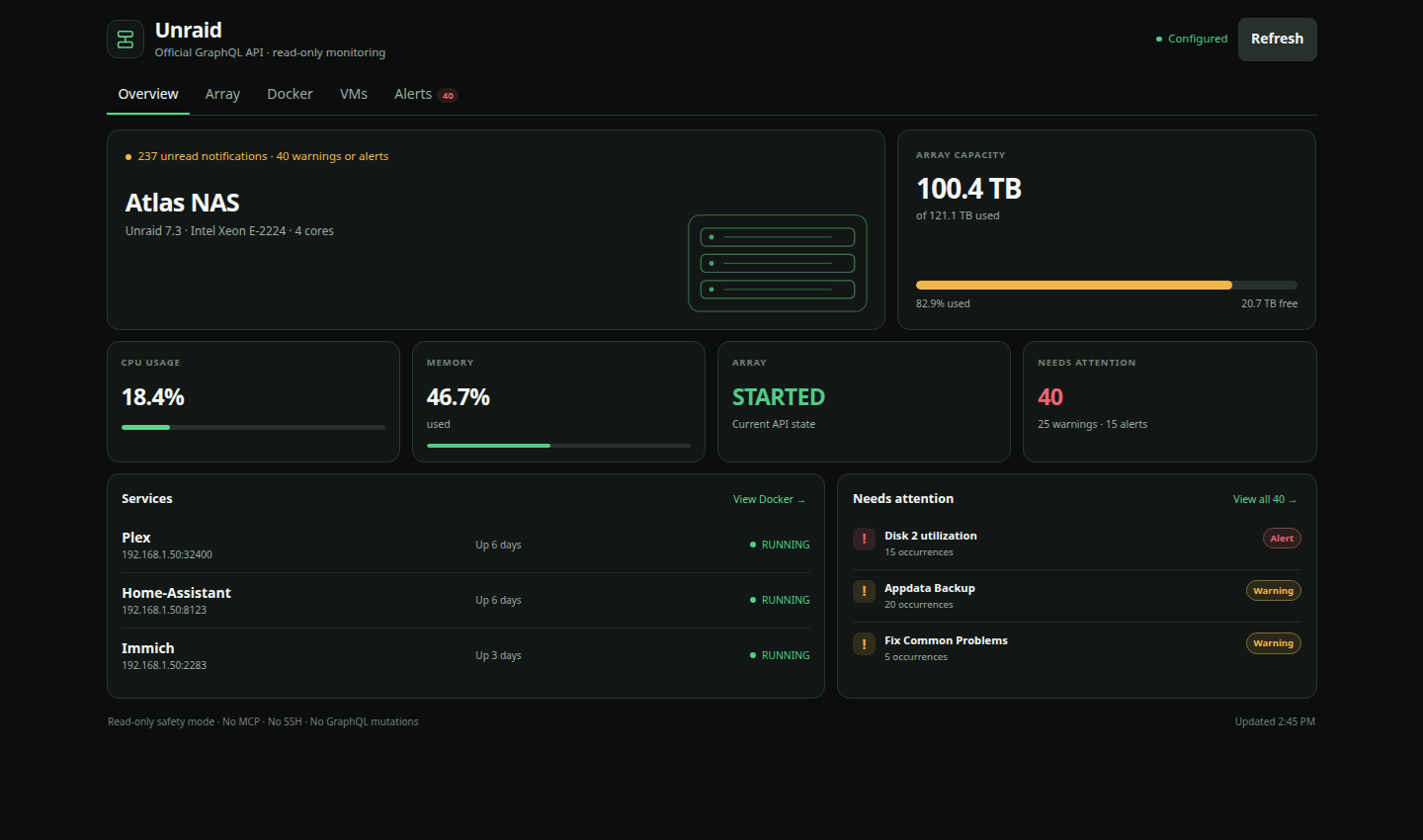Open the Overview tab
Screen dimensions: 1423x840
[x=148, y=94]
